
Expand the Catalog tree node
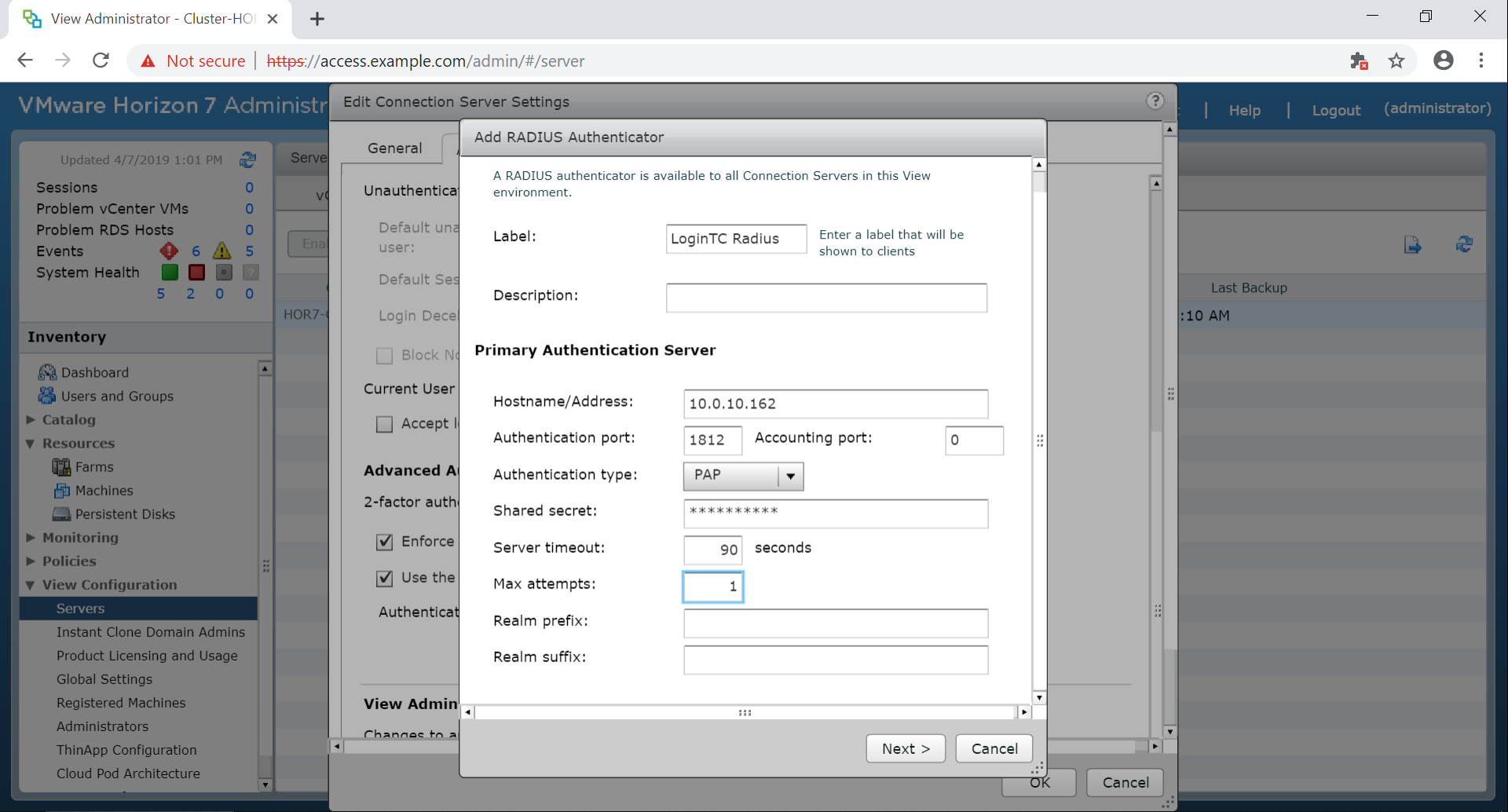(31, 419)
